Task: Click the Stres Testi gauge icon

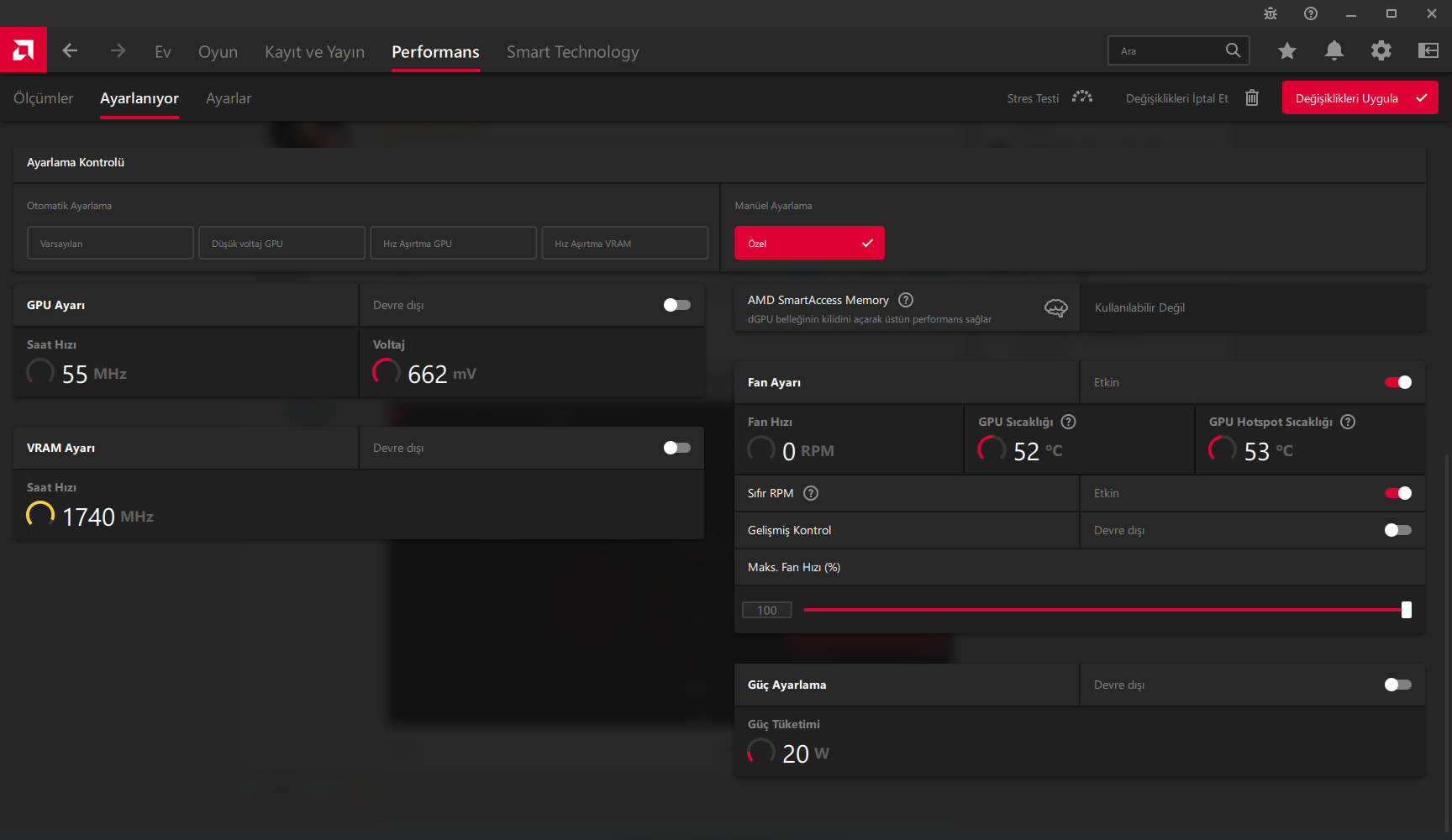Action: pos(1082,97)
